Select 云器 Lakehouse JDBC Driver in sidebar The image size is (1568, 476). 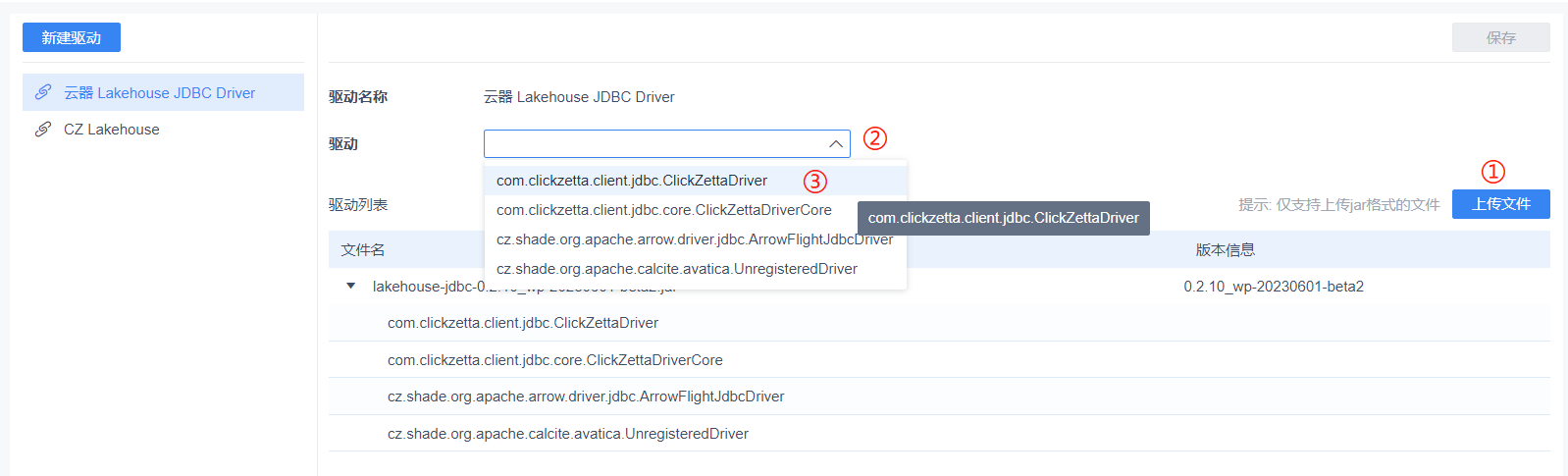point(160,93)
